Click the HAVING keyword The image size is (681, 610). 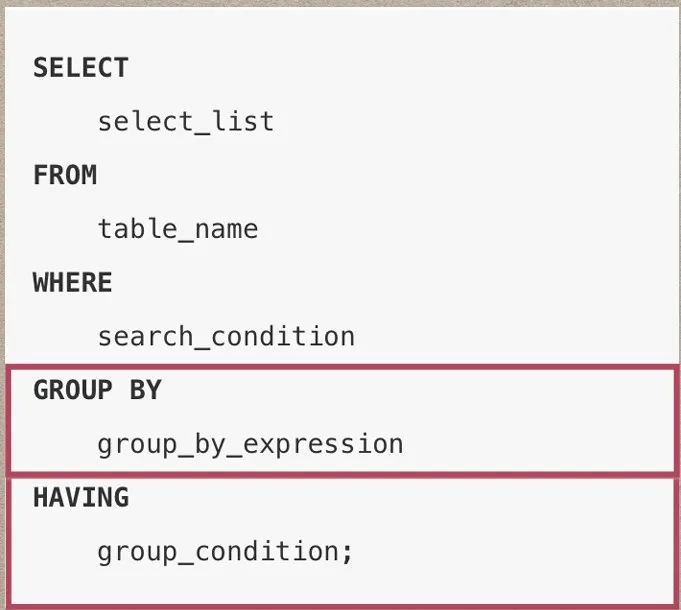pos(81,497)
